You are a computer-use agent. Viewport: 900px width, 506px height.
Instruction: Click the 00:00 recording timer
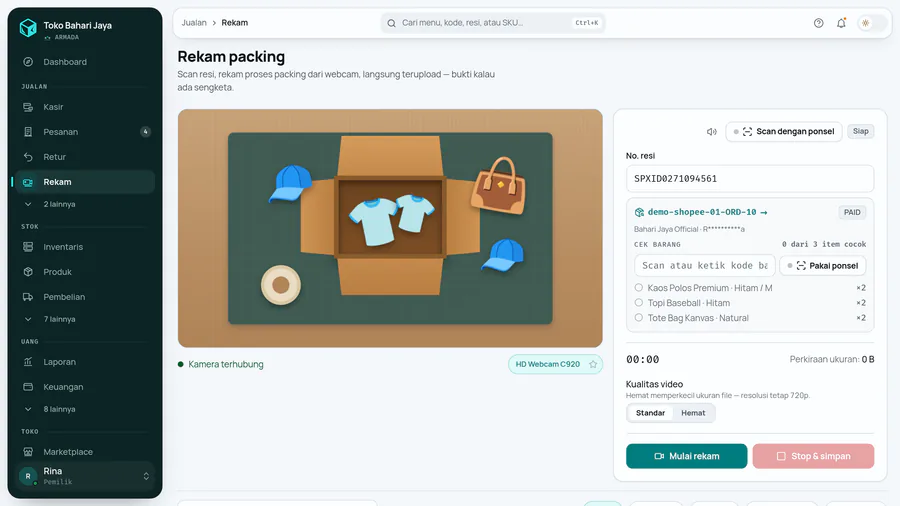click(642, 360)
